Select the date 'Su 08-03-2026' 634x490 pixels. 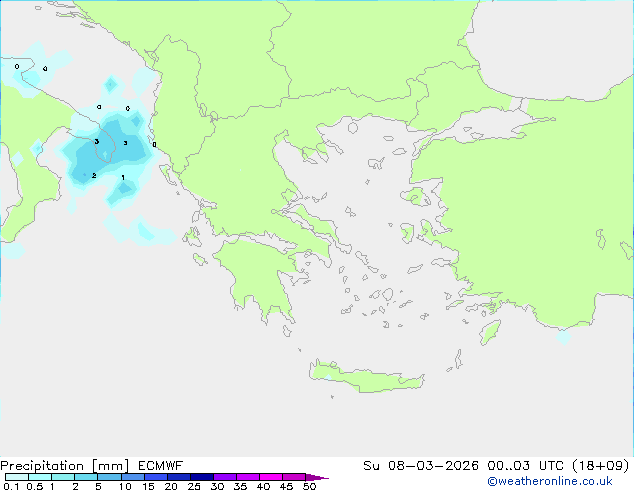421,466
